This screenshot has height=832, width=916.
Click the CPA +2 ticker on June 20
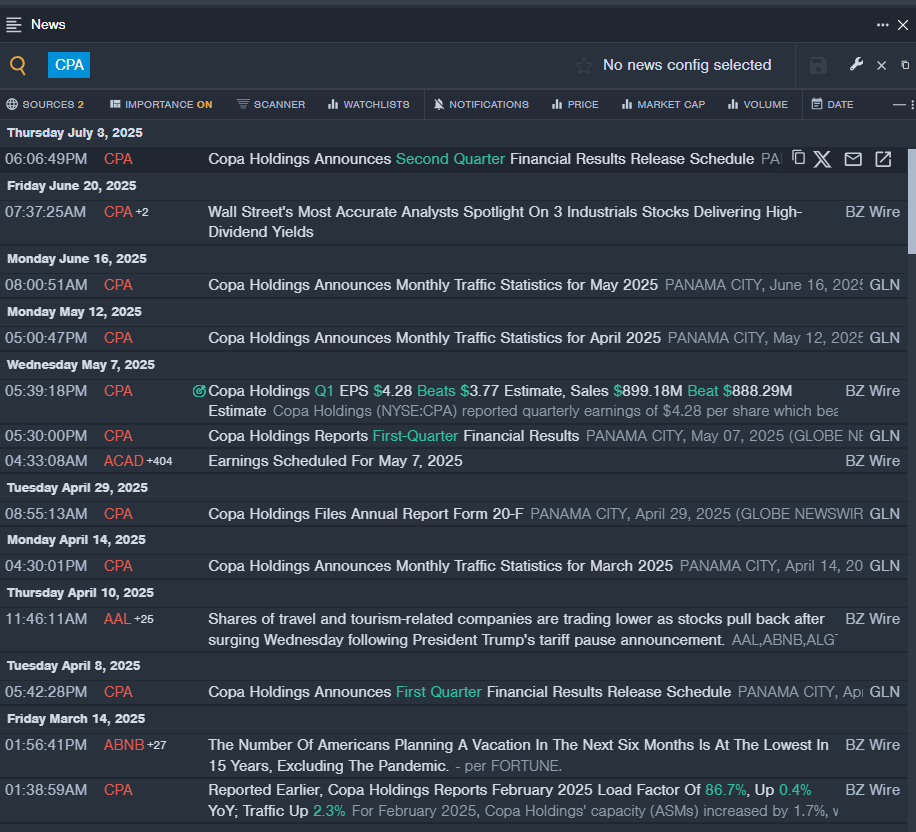tap(126, 212)
